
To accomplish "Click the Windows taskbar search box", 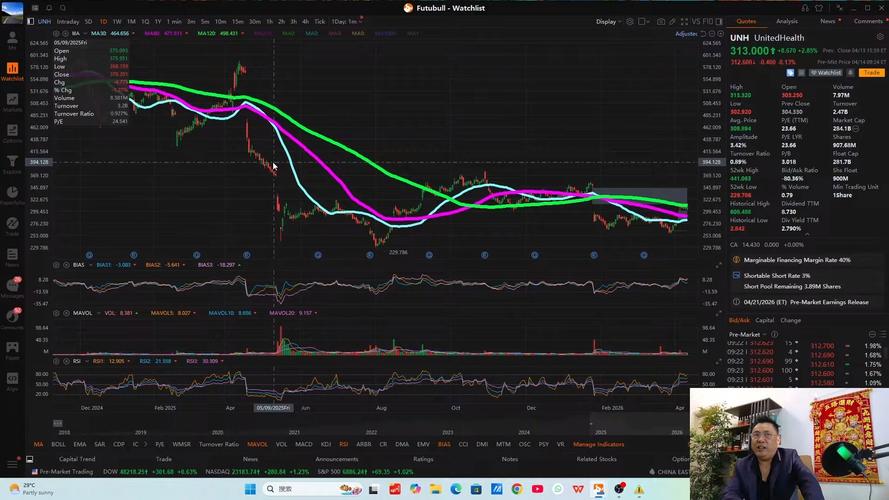I will coord(310,489).
